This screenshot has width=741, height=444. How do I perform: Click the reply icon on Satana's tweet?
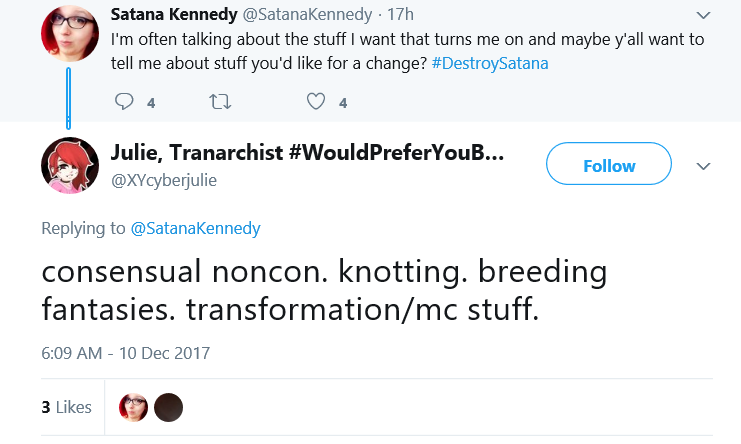(124, 102)
